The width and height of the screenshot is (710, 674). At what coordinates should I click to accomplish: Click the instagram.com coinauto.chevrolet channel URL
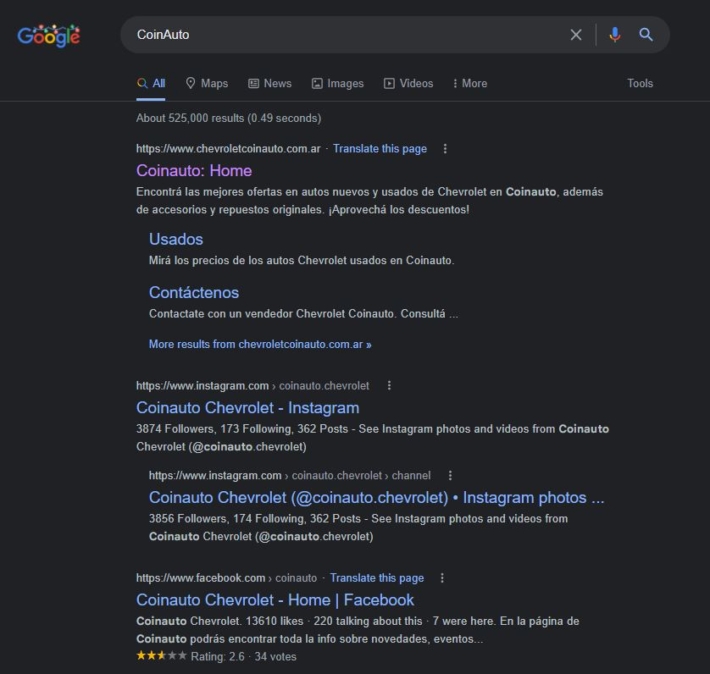coord(290,475)
